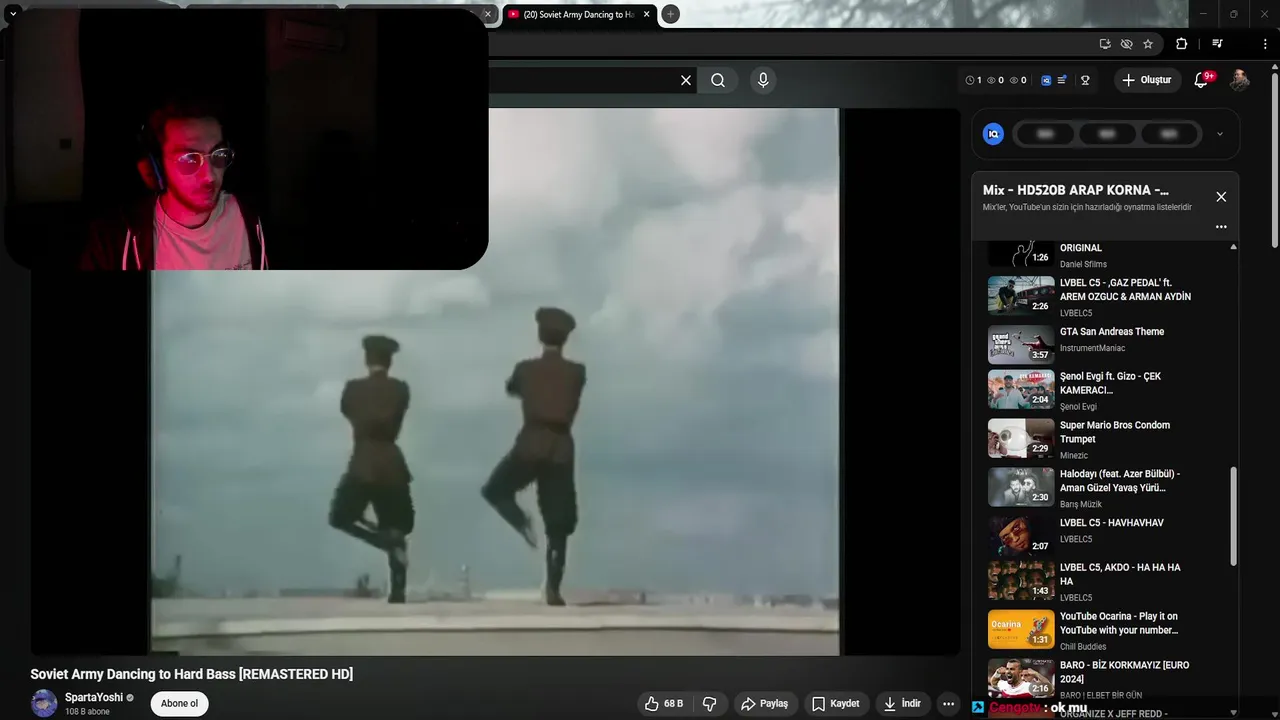This screenshot has height=720, width=1280.
Task: Click the Minezic channel name
Action: (x=1074, y=456)
